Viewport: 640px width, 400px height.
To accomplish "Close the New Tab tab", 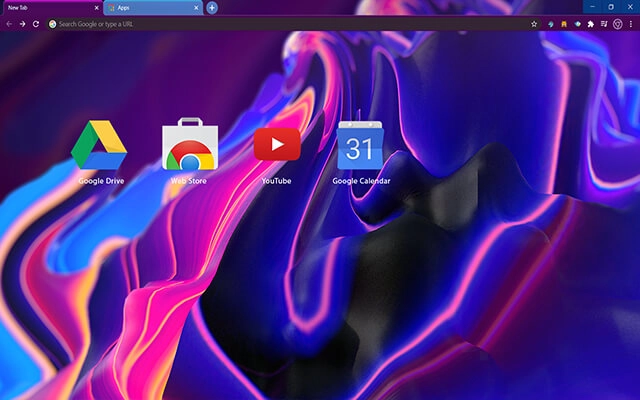I will tap(97, 8).
